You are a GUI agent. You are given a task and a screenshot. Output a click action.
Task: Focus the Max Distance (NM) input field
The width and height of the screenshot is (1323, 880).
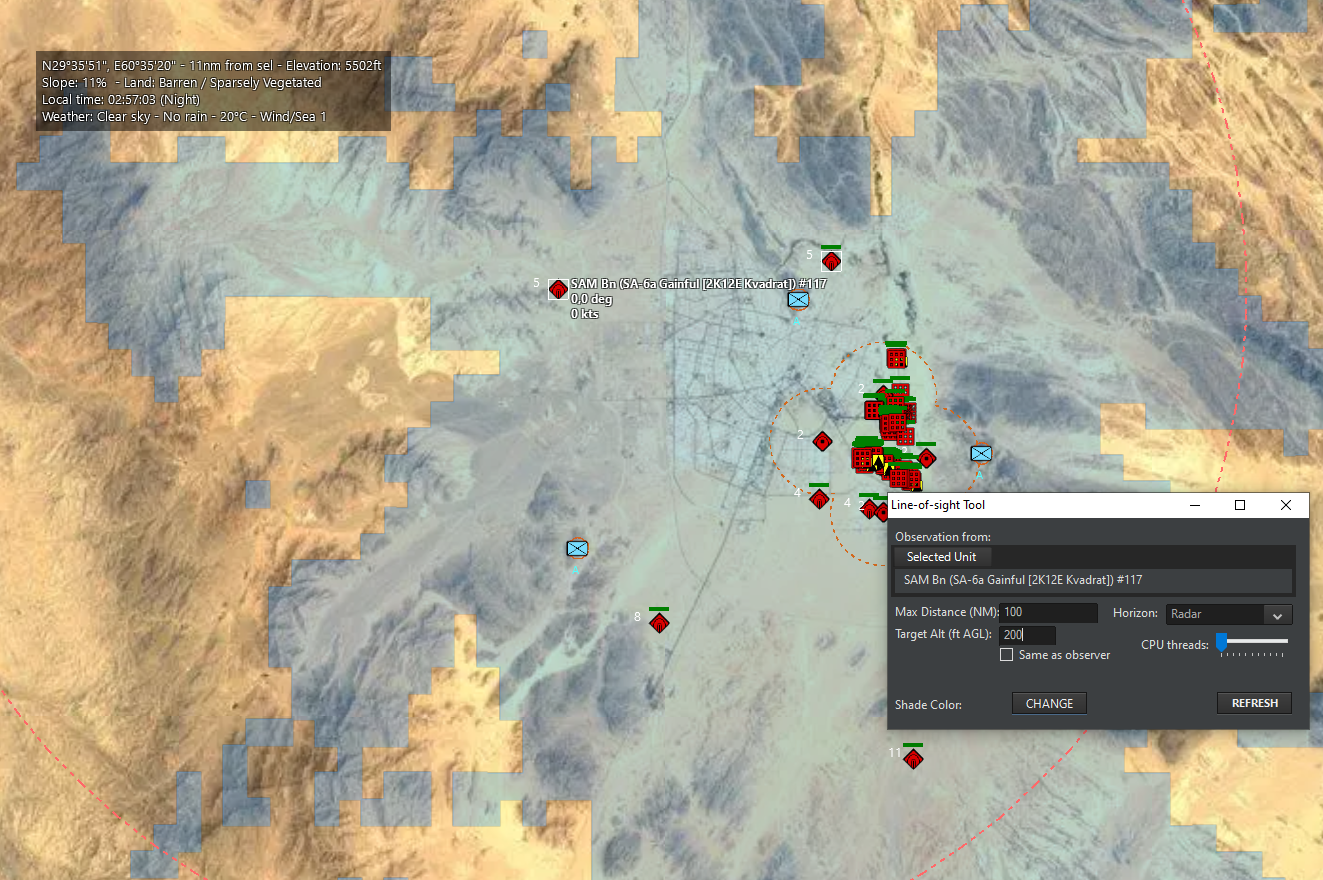point(1048,612)
